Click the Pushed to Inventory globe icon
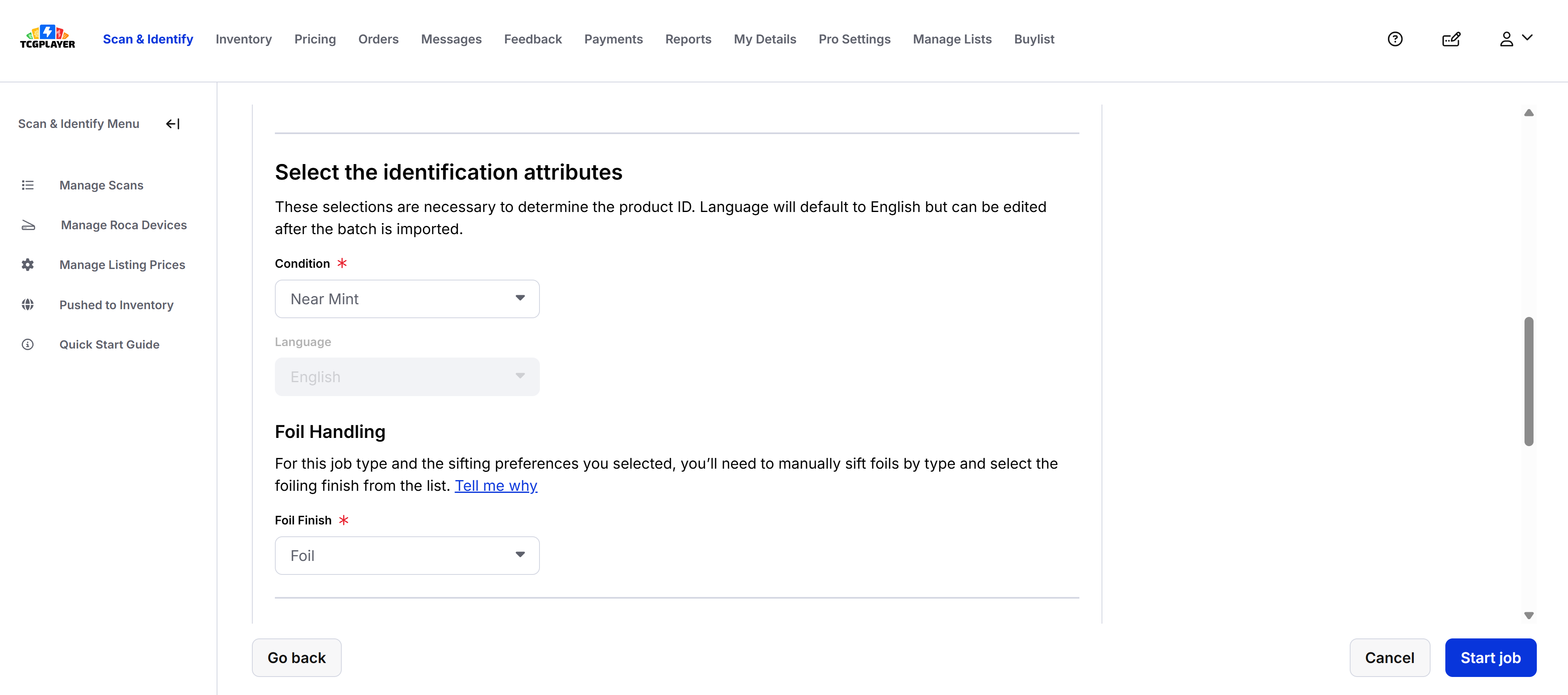The width and height of the screenshot is (1568, 695). pyautogui.click(x=28, y=304)
